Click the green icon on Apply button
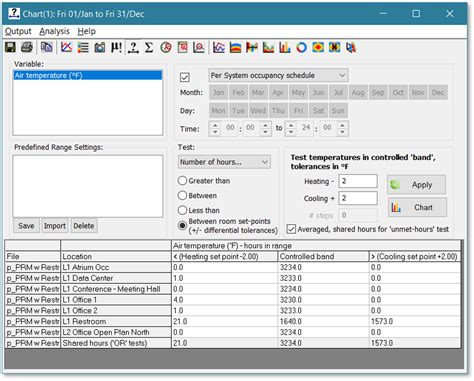Screen dimensions: 474x381 pos(395,184)
